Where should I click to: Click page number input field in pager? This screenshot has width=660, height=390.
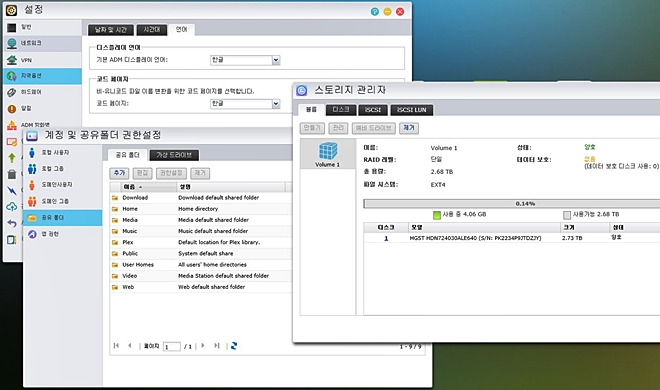pos(172,347)
